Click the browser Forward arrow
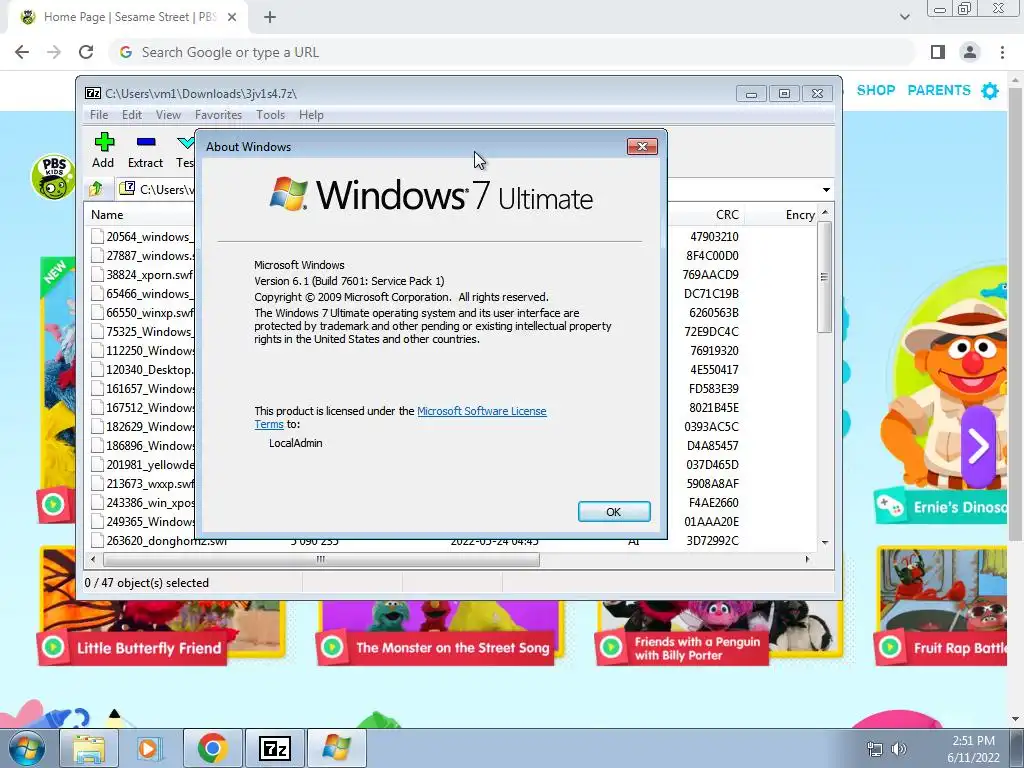The width and height of the screenshot is (1024, 768). [54, 52]
